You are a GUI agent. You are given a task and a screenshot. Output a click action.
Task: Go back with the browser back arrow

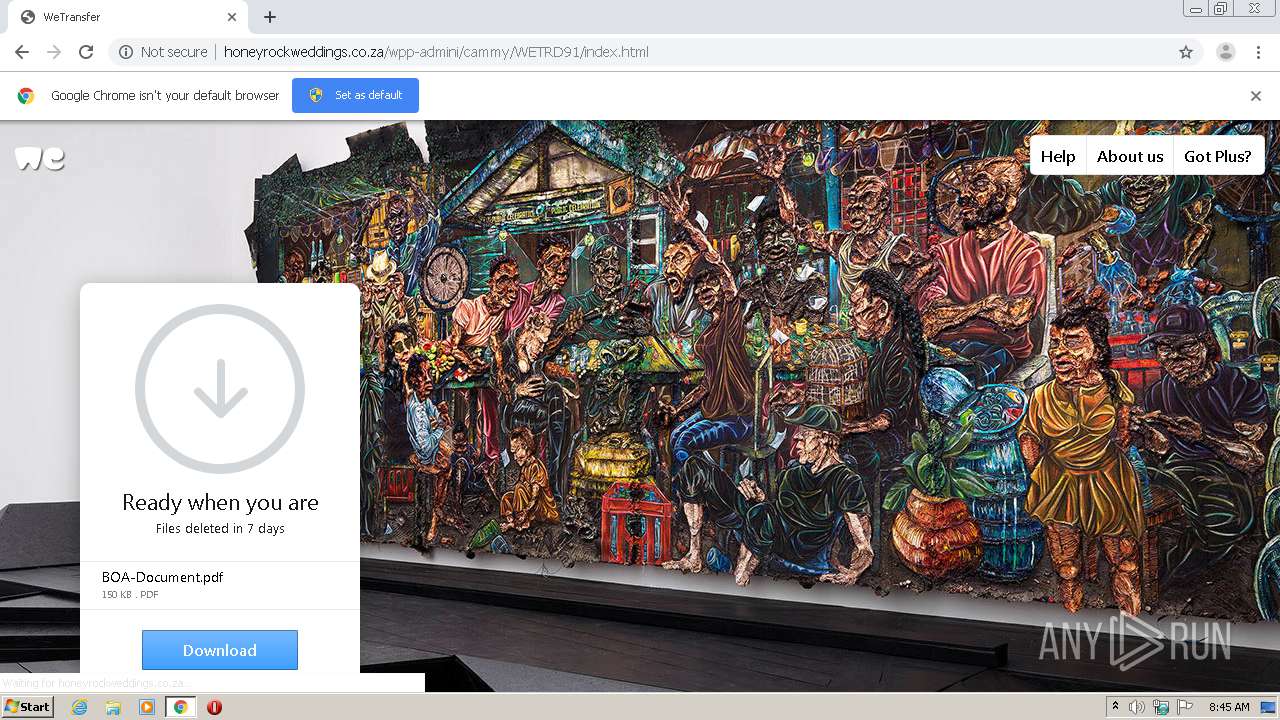22,52
